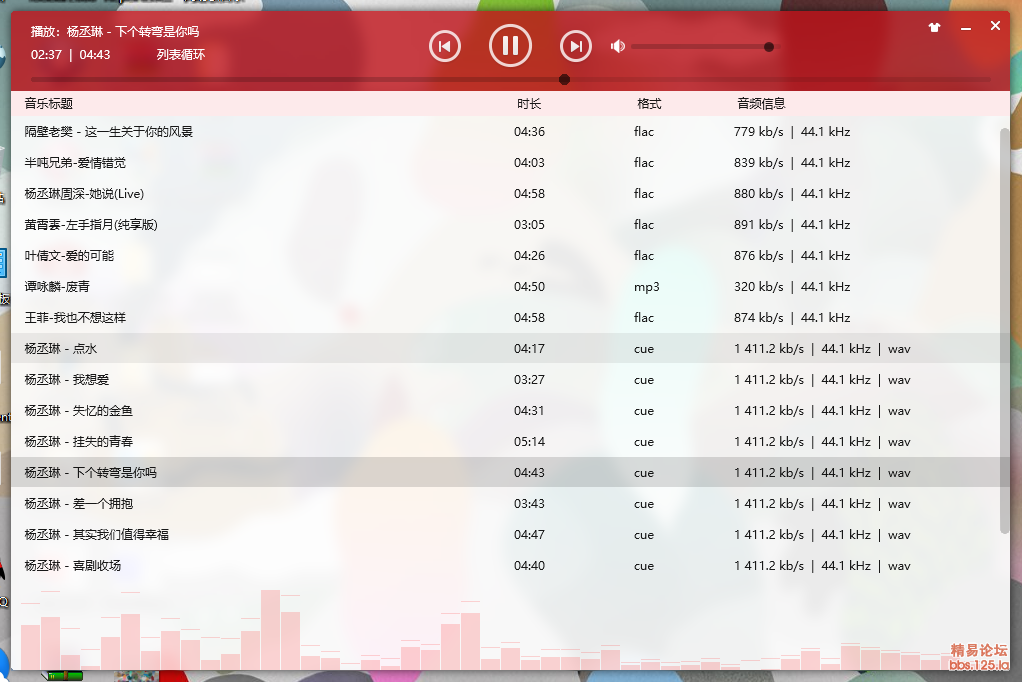This screenshot has width=1022, height=682.
Task: Open the skin shirt icon
Action: coord(935,27)
